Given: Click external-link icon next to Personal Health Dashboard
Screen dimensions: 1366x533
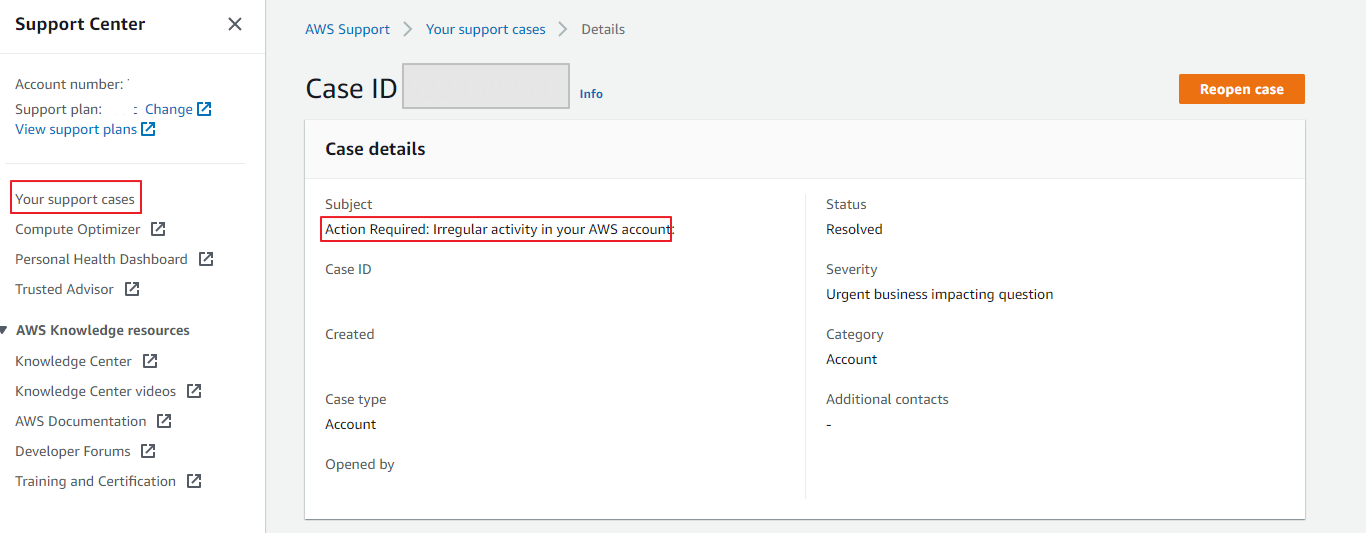Looking at the screenshot, I should (x=206, y=259).
